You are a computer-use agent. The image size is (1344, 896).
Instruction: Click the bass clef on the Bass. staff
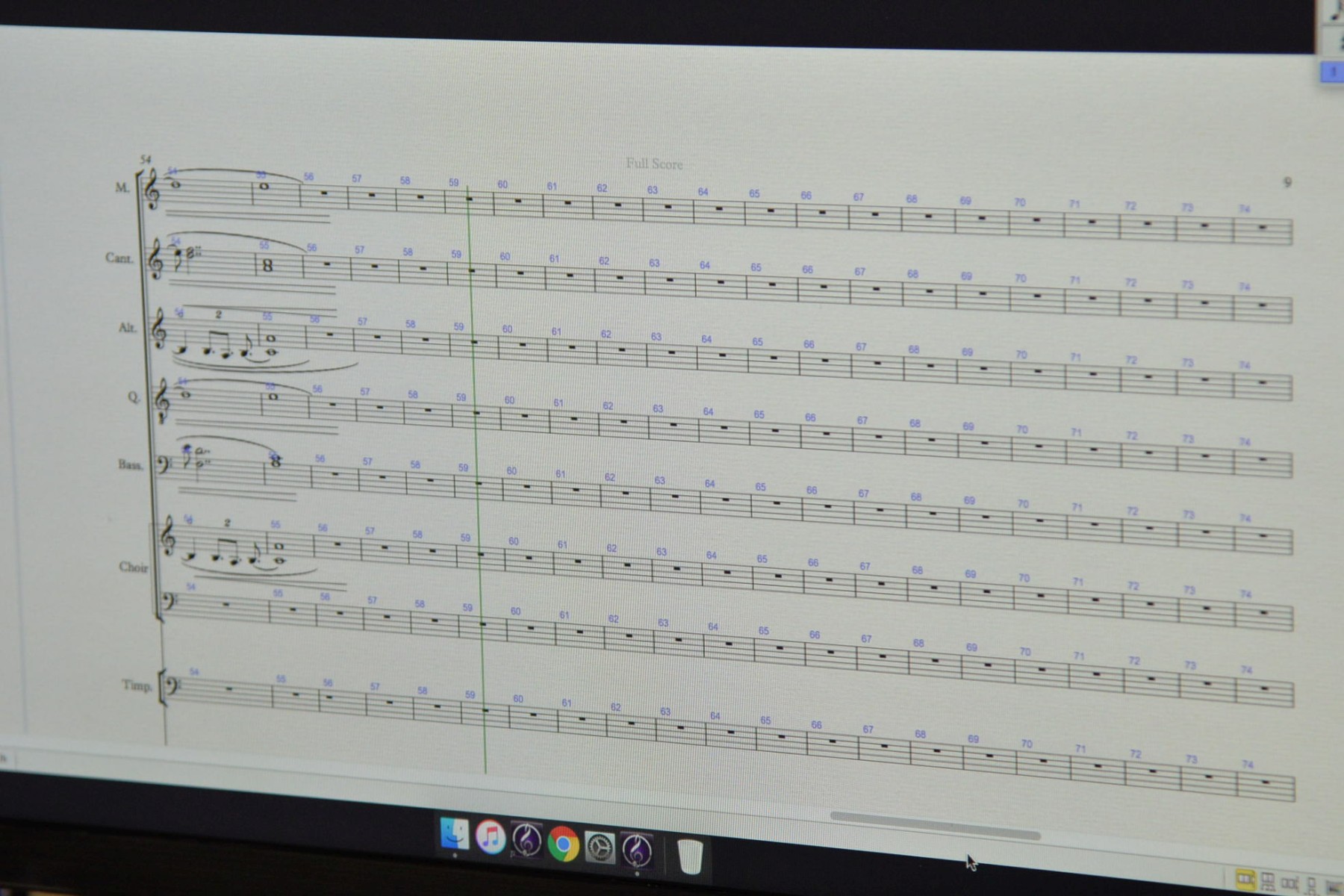tap(166, 465)
